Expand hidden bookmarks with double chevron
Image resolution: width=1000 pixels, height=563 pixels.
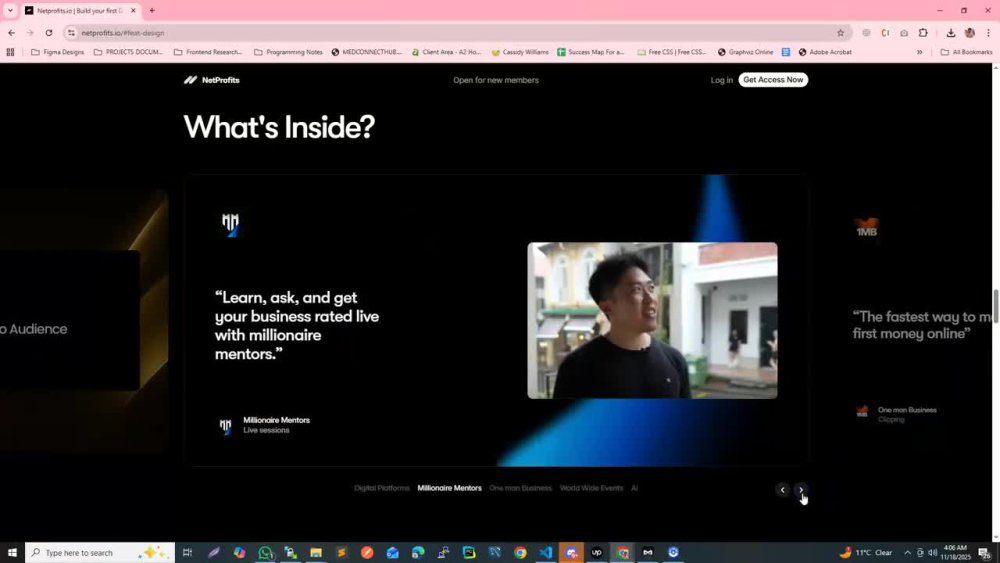click(919, 52)
